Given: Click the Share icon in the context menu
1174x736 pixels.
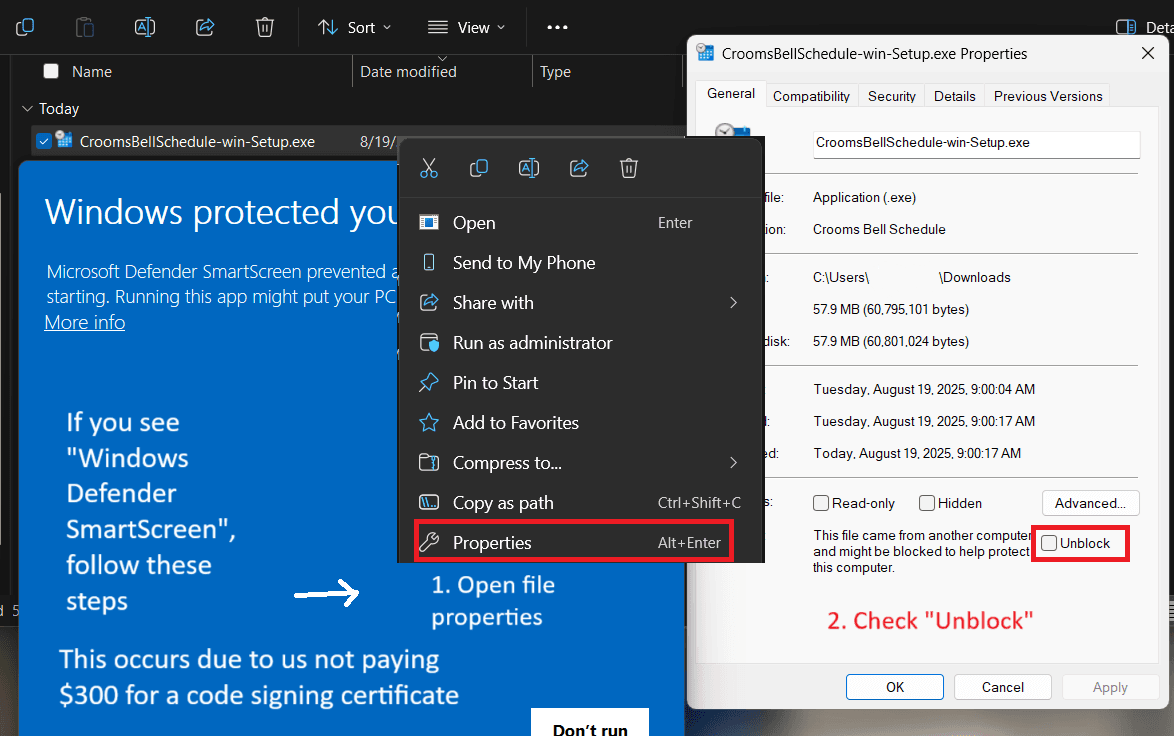Looking at the screenshot, I should pos(579,168).
